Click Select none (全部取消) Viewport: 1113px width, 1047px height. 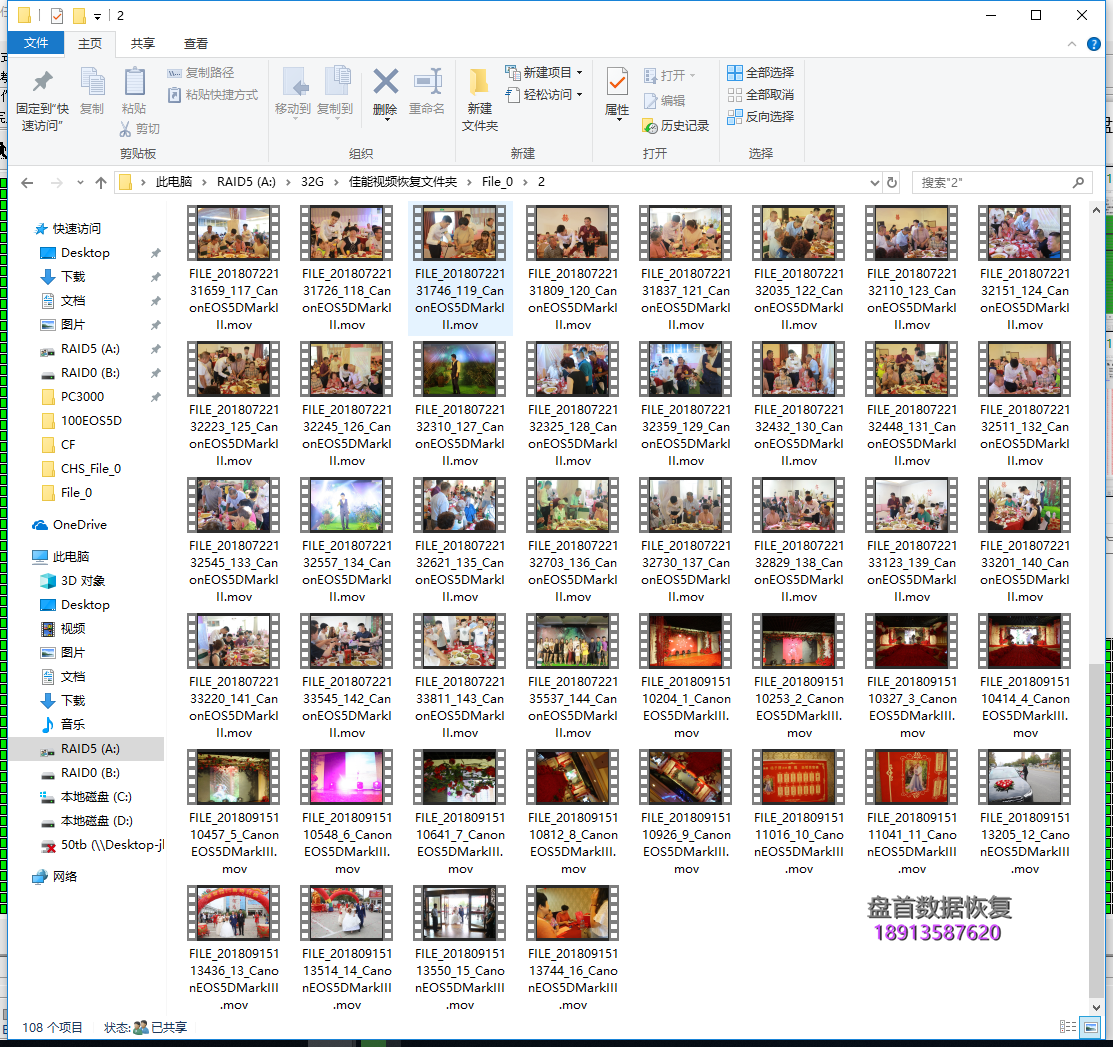point(760,94)
